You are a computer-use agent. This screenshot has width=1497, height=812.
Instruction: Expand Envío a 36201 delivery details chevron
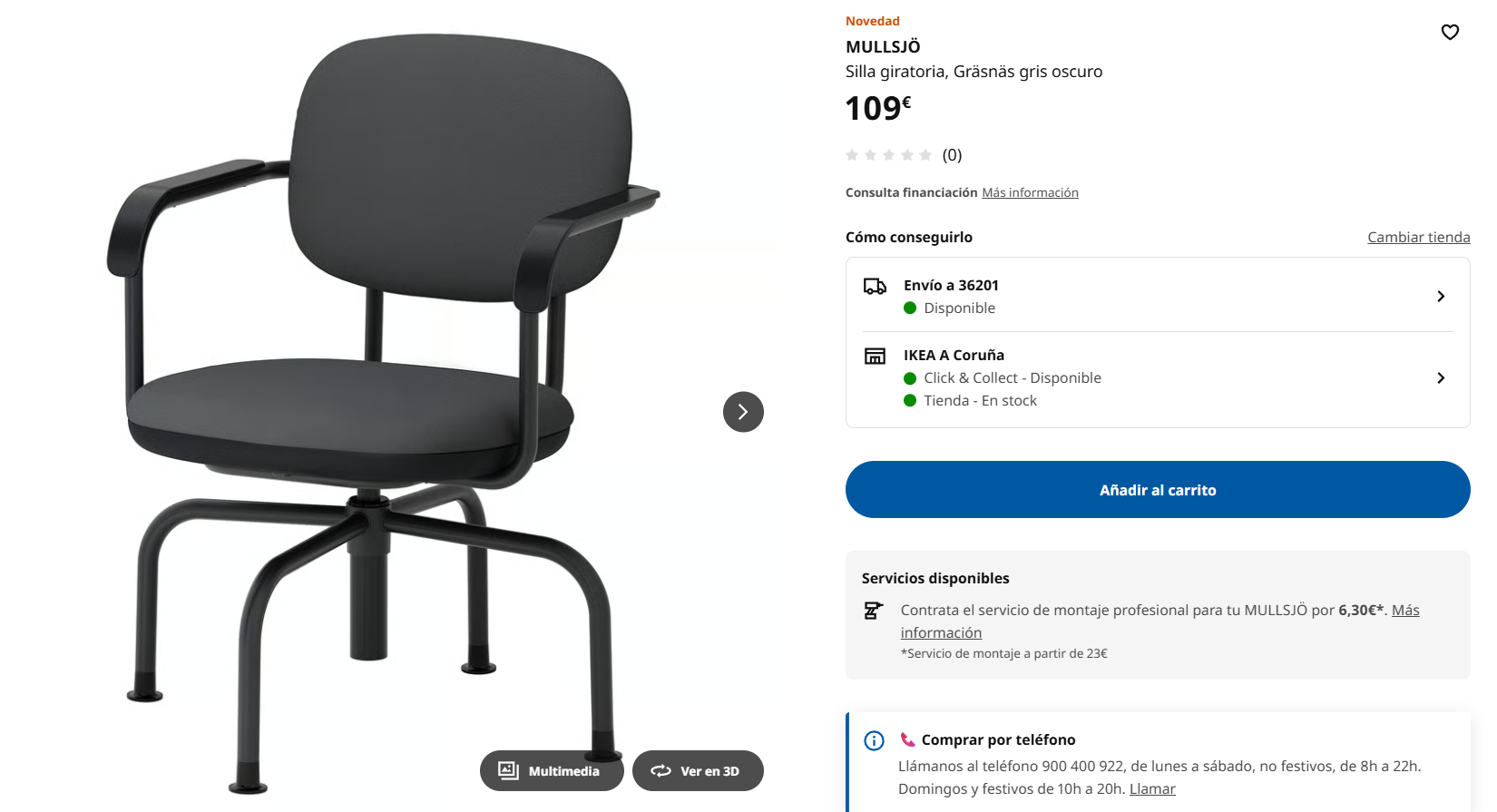point(1441,297)
